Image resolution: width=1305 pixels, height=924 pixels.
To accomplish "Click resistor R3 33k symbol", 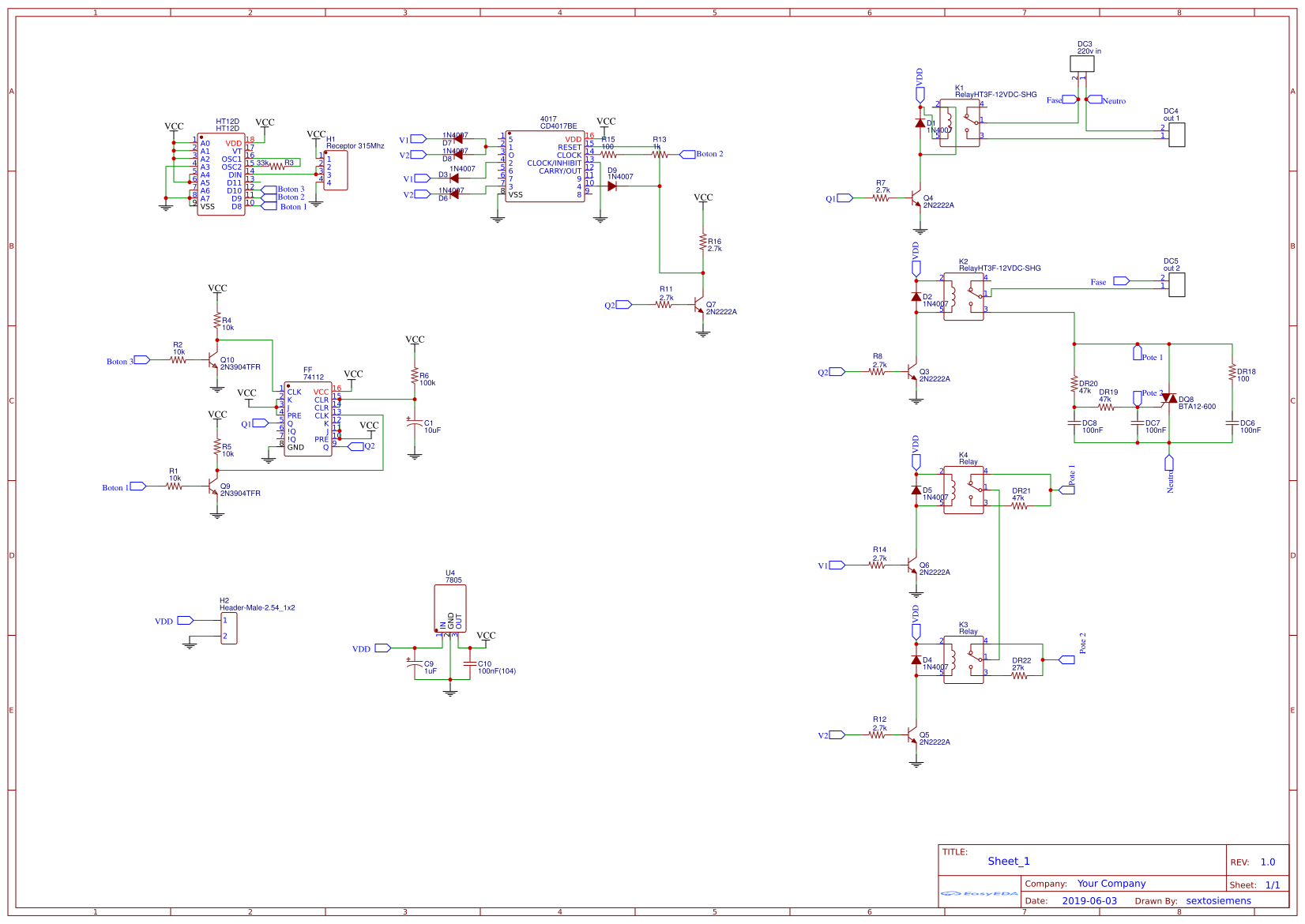I will point(276,167).
